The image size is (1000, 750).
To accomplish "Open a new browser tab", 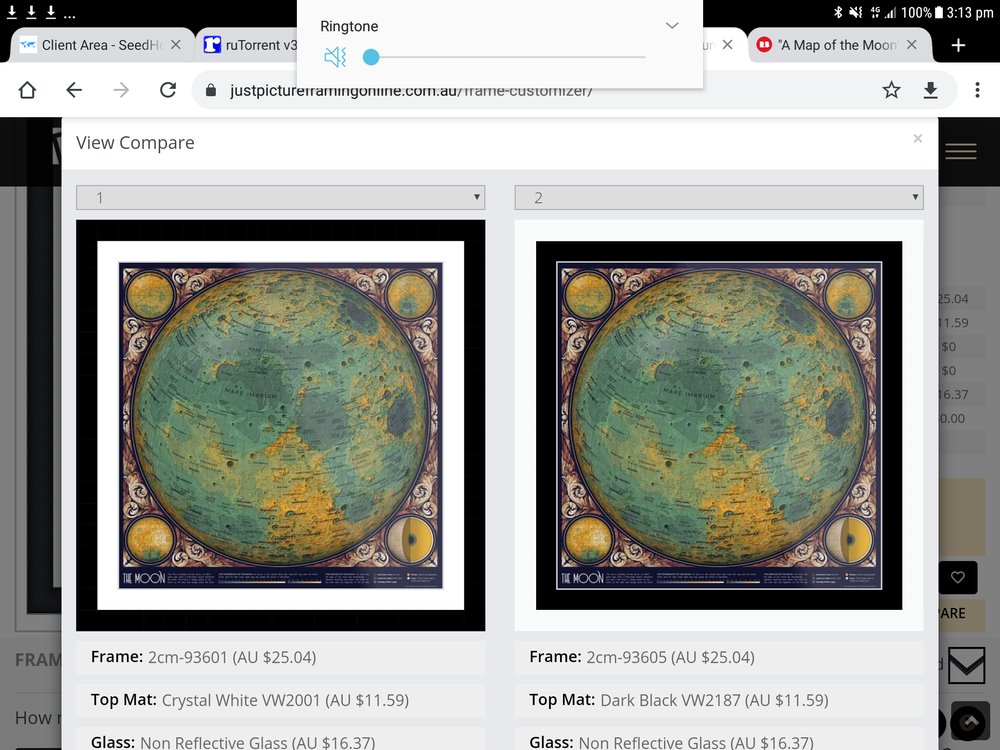I will click(x=958, y=45).
